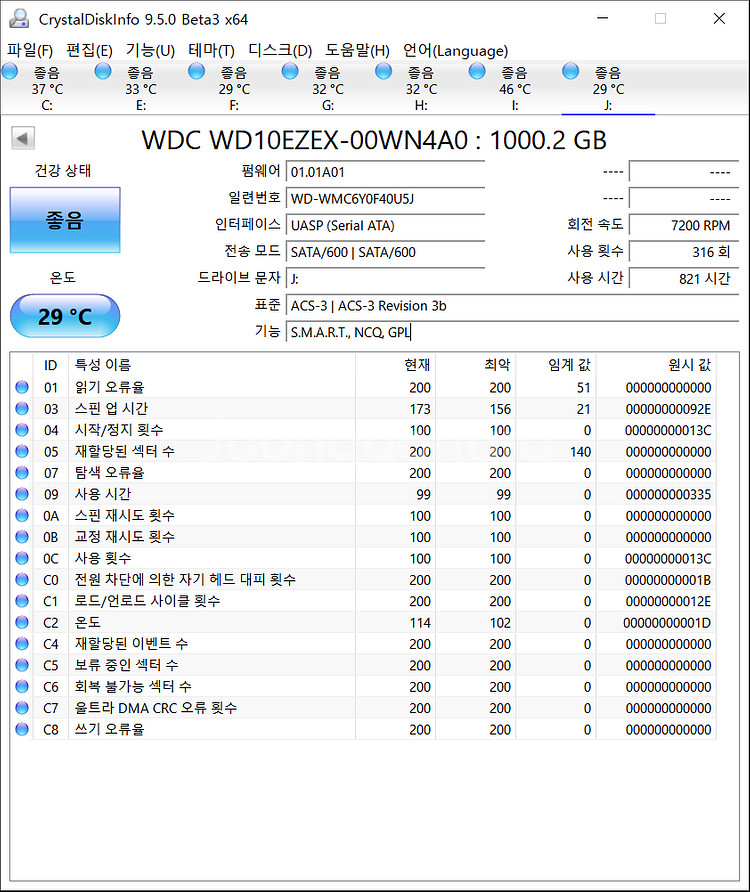
Task: Click the previous disk arrow button
Action: [23, 138]
